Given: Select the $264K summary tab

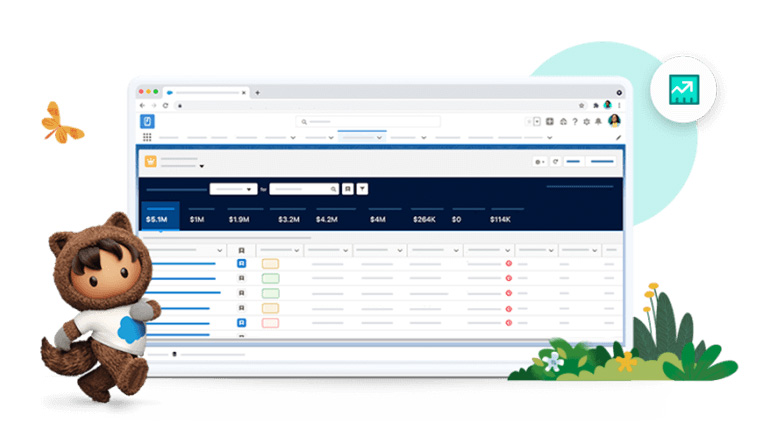Looking at the screenshot, I should point(423,219).
